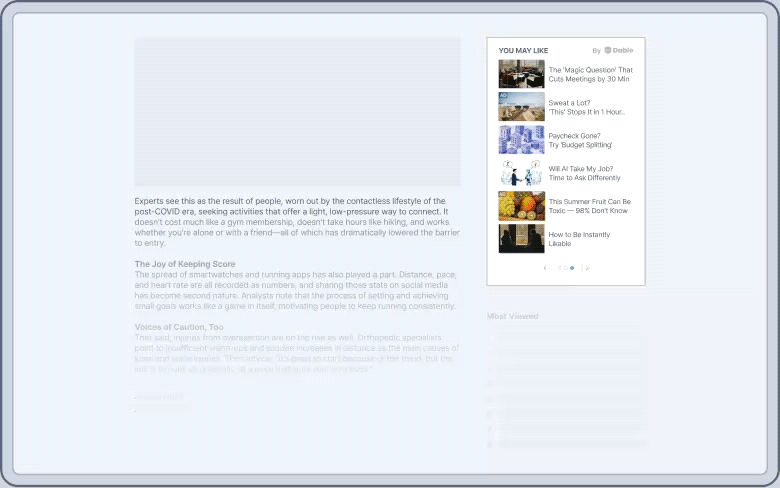
Task: Go to next recommendations page arrow
Action: point(587,268)
